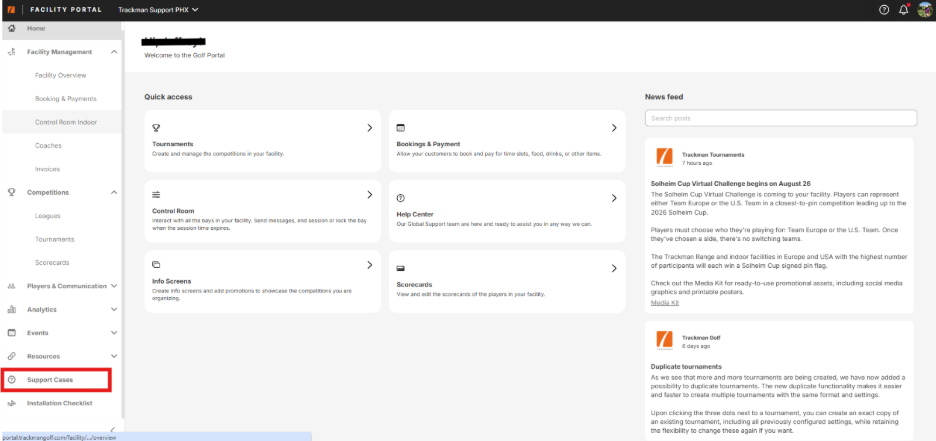
Task: Open Installation Checklist sidebar item
Action: [x=62, y=403]
